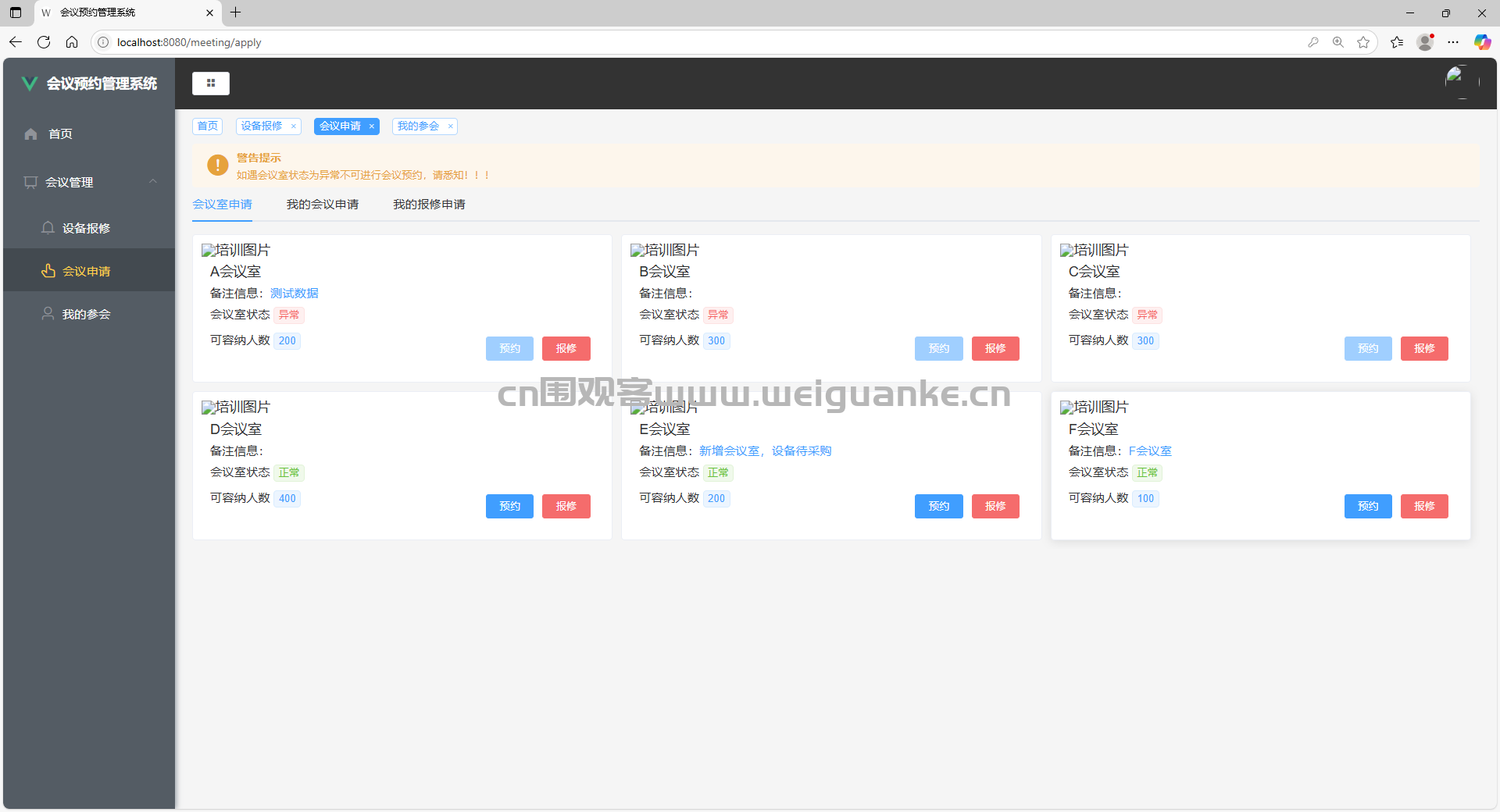
Task: Close the 设备报修 breadcrumb tag
Action: (x=293, y=126)
